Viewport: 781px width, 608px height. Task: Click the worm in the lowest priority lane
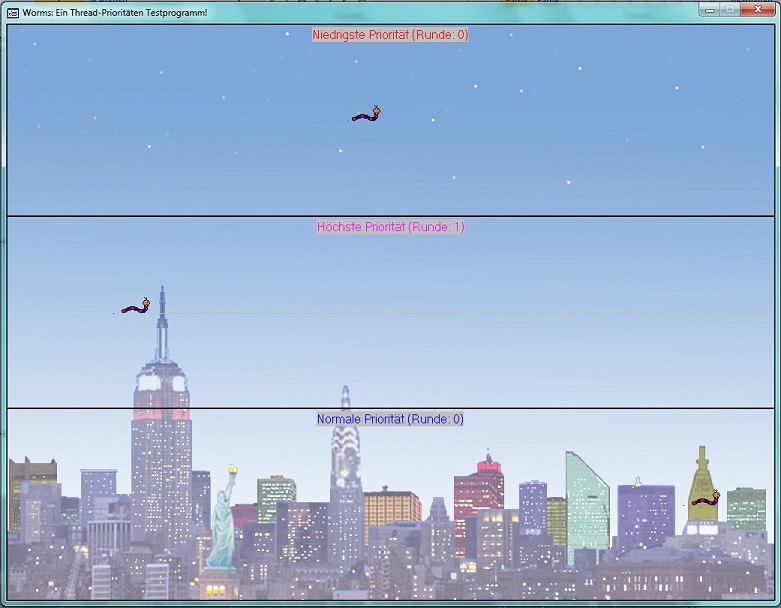coord(366,115)
